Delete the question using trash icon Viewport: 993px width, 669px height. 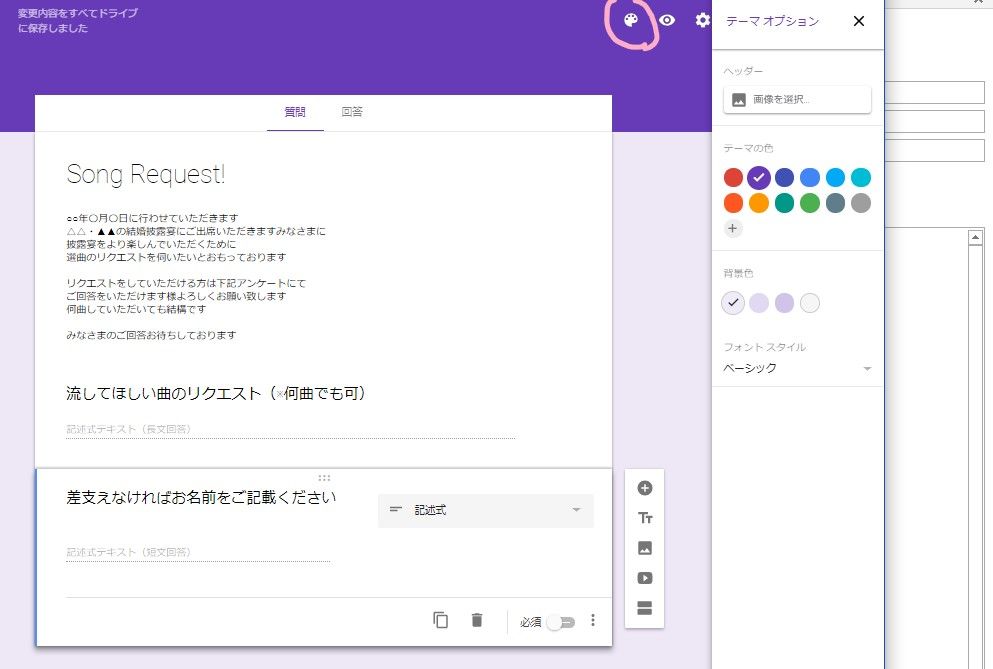477,620
